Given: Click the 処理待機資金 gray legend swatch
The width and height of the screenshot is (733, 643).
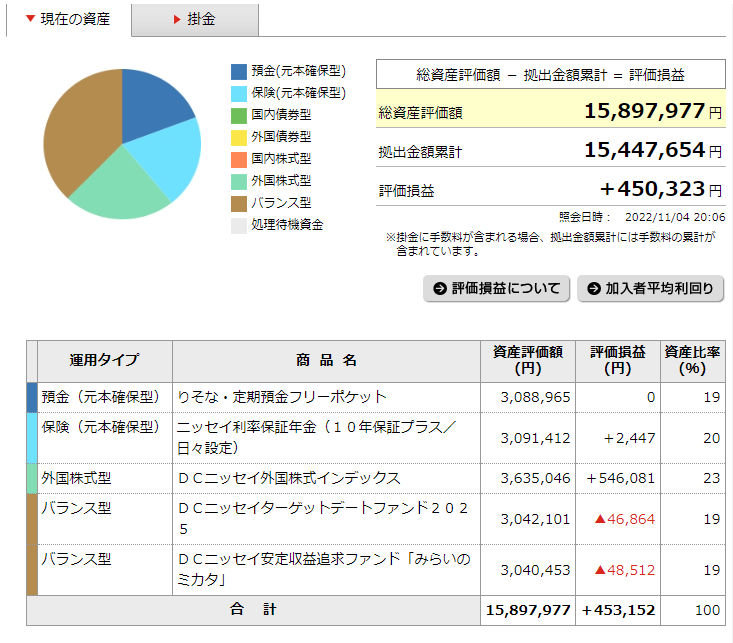Looking at the screenshot, I should [x=239, y=225].
